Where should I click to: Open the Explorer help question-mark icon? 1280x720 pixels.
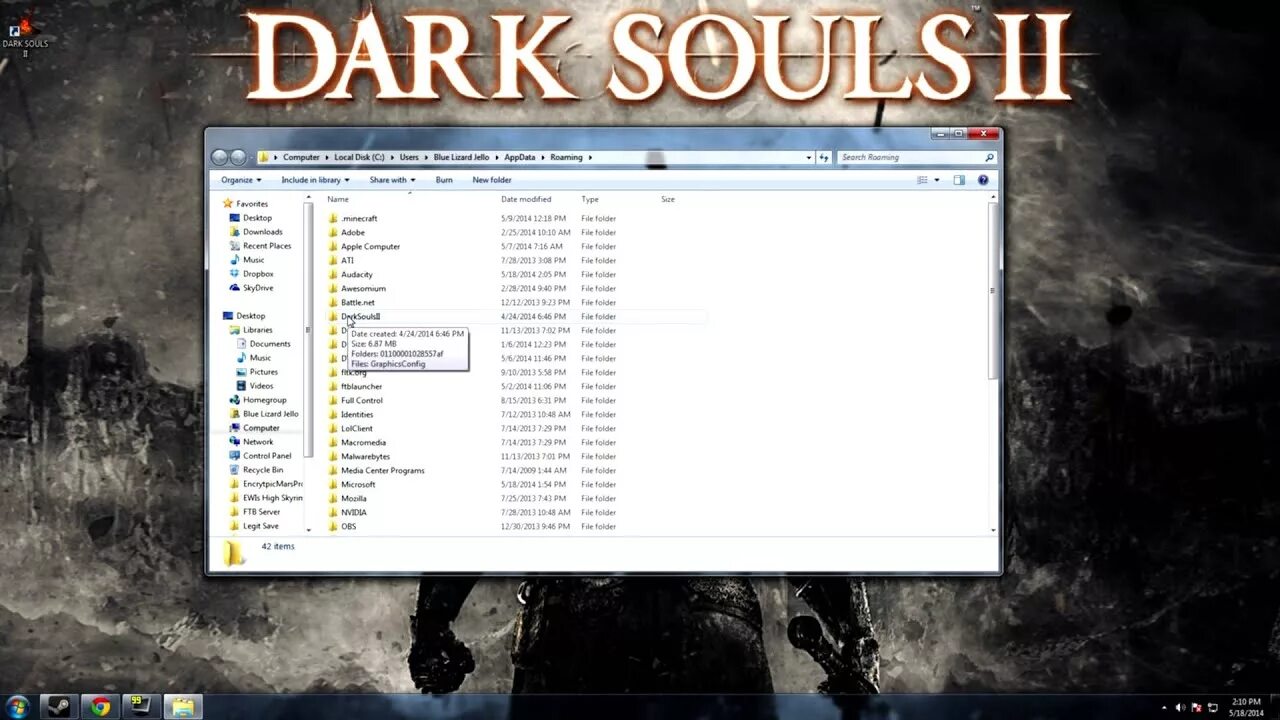pos(983,180)
